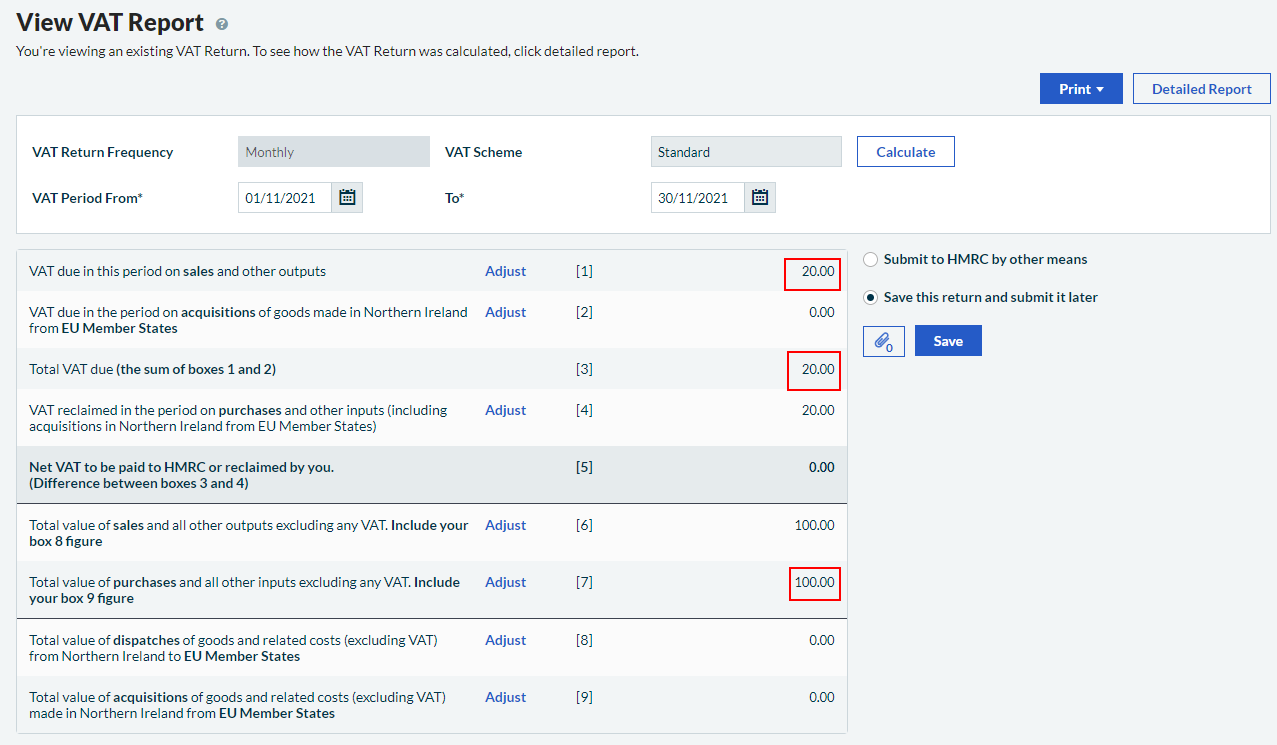Screen dimensions: 1277x745
Task: Adjust box 6 total value of sales
Action: [505, 525]
